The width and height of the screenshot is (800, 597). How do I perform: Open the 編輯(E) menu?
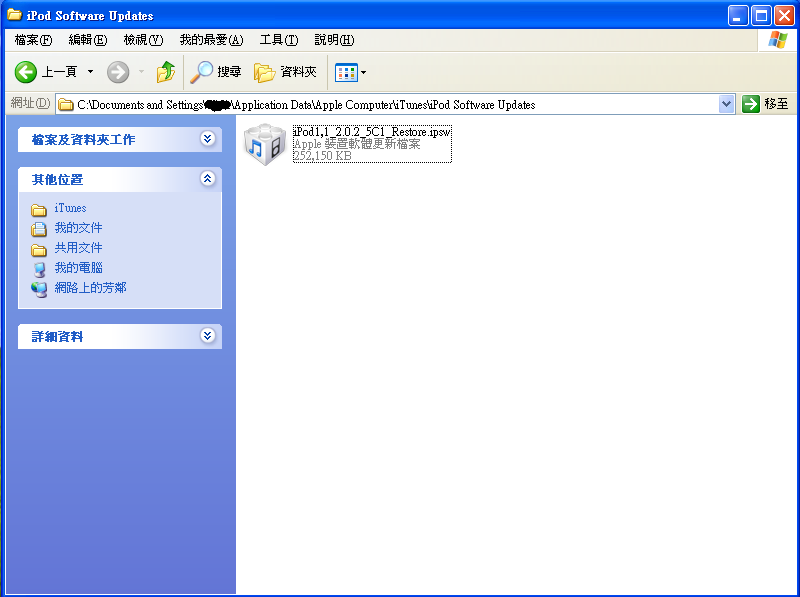click(x=88, y=40)
